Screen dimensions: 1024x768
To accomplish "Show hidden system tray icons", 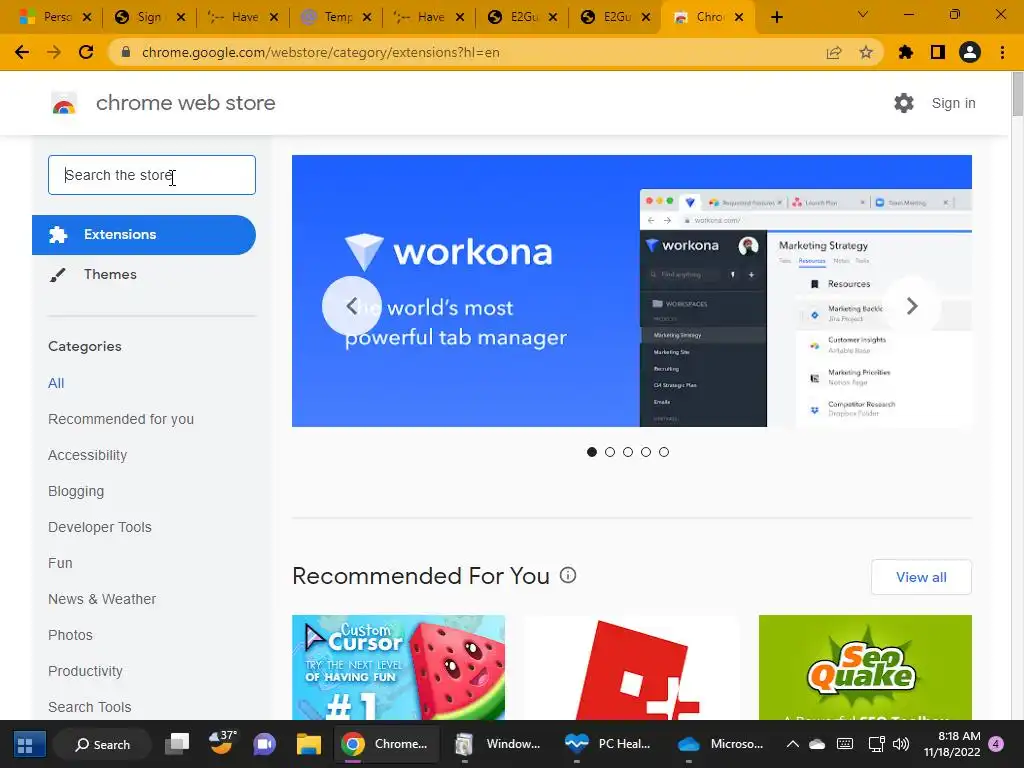I will coord(792,744).
